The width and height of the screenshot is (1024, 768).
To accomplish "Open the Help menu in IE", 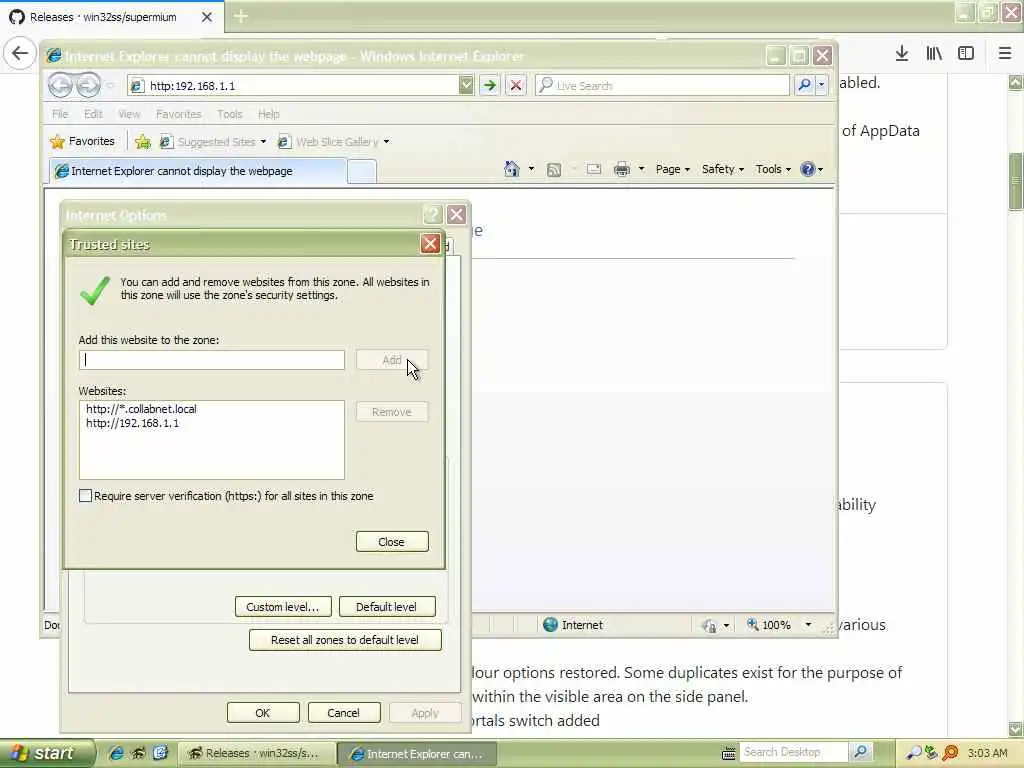I will 268,114.
